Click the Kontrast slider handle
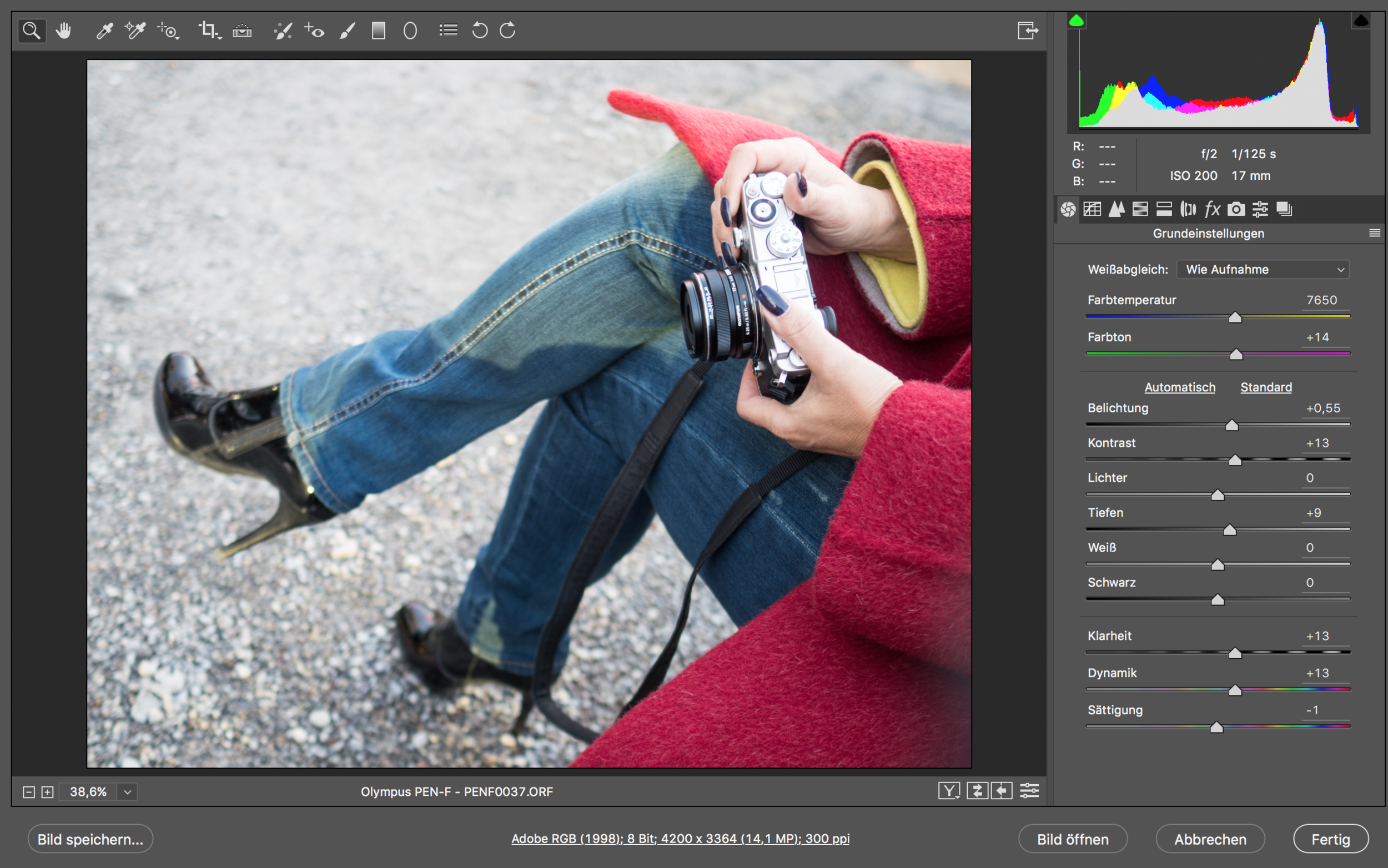 coord(1235,461)
